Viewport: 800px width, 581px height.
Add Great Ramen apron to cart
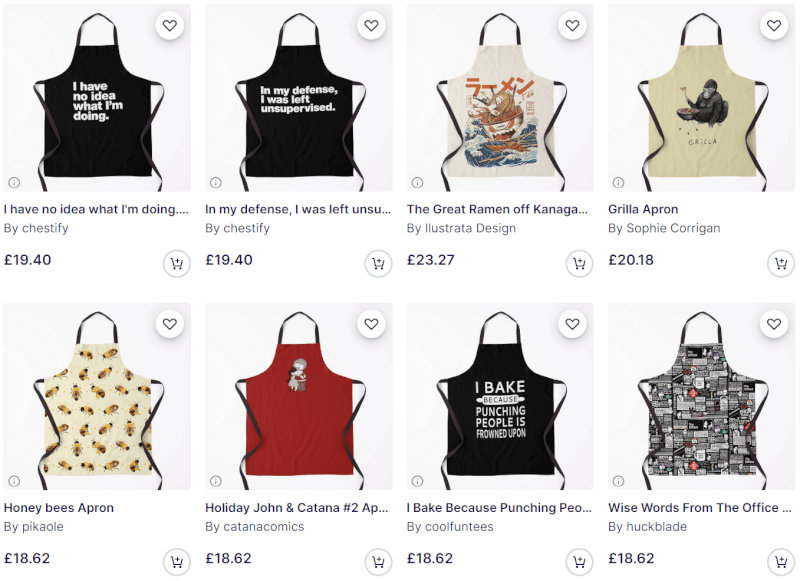(x=579, y=263)
